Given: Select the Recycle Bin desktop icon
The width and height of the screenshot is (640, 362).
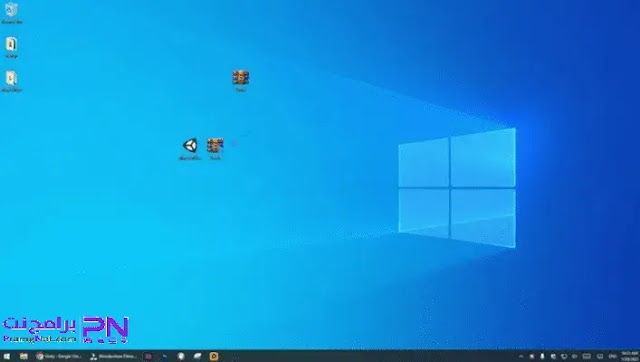Looking at the screenshot, I should pyautogui.click(x=11, y=13).
